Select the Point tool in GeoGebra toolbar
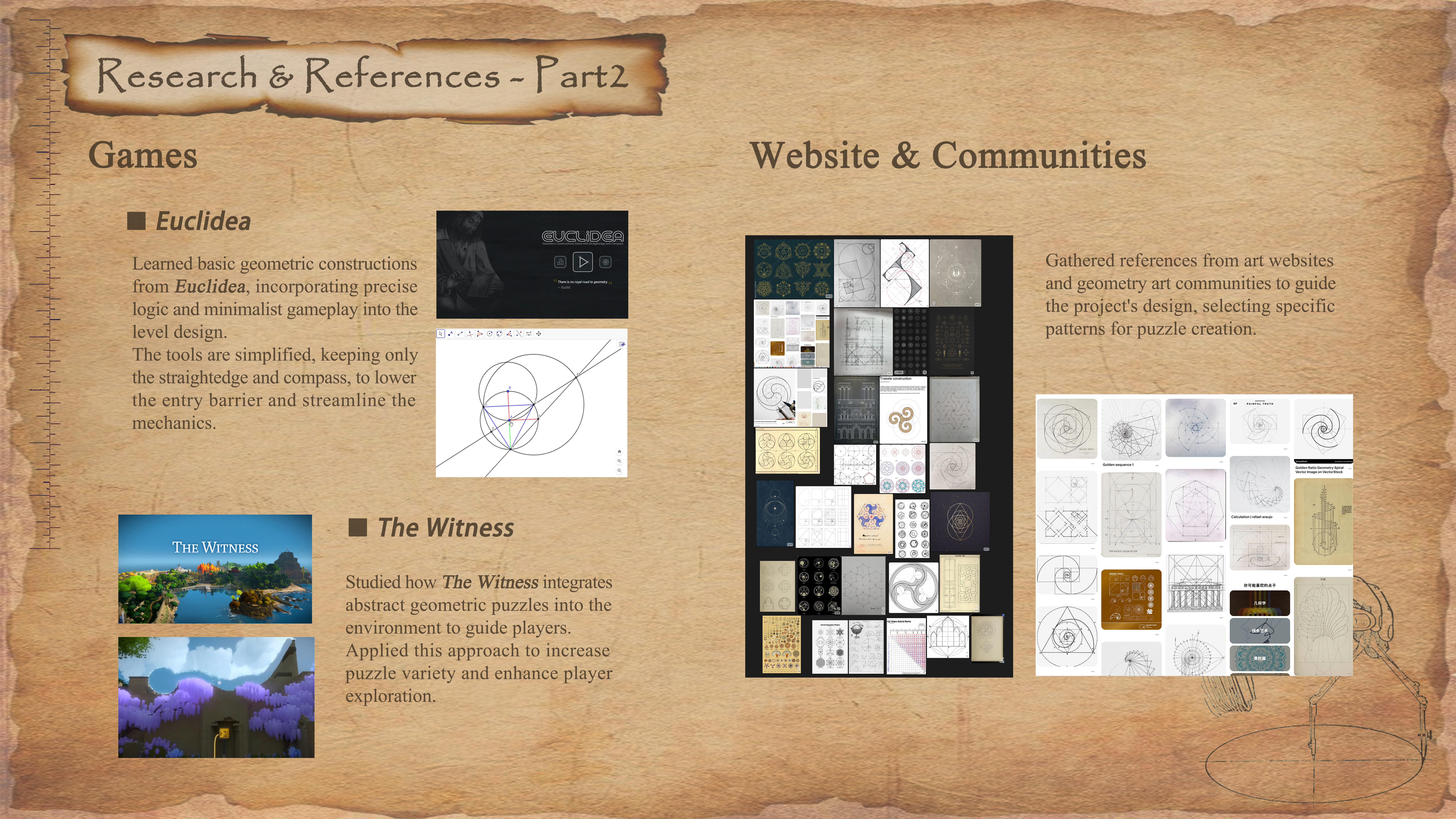This screenshot has width=1456, height=819. [x=450, y=333]
